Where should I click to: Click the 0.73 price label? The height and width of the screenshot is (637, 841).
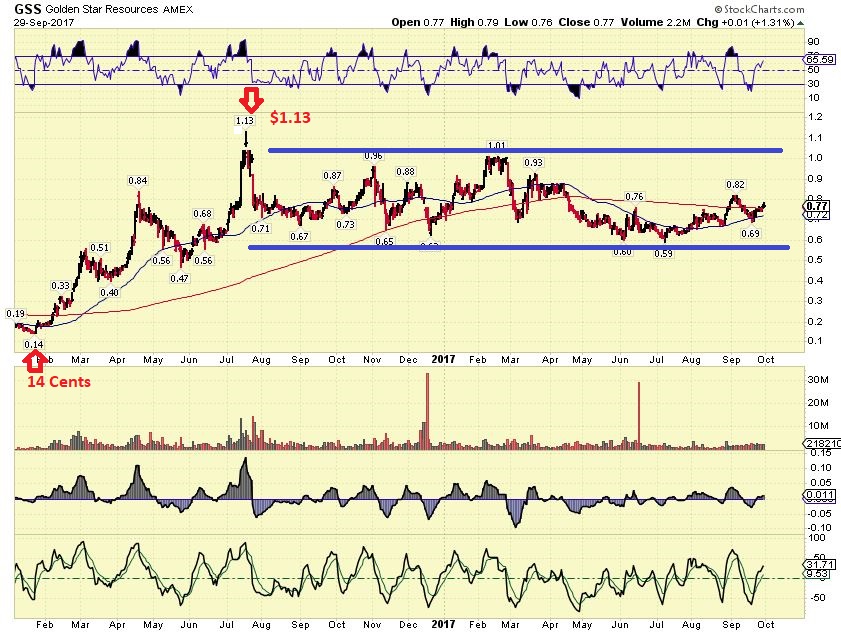tap(345, 225)
